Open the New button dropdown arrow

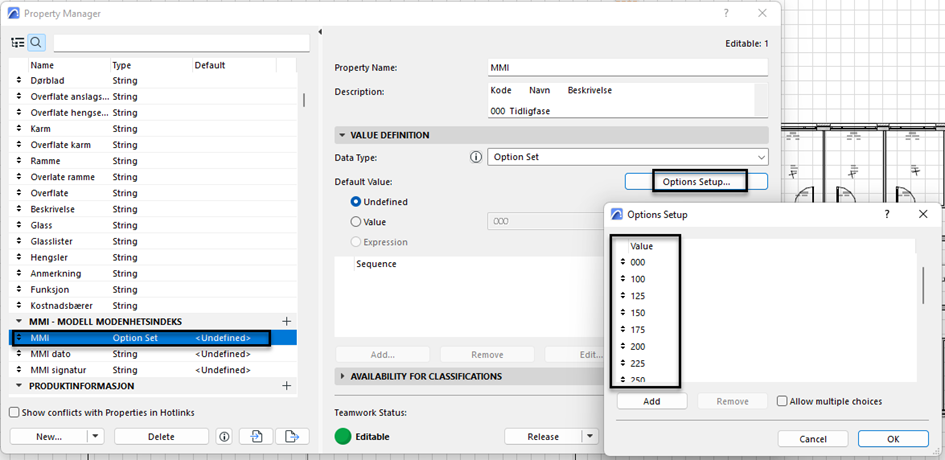(x=96, y=436)
